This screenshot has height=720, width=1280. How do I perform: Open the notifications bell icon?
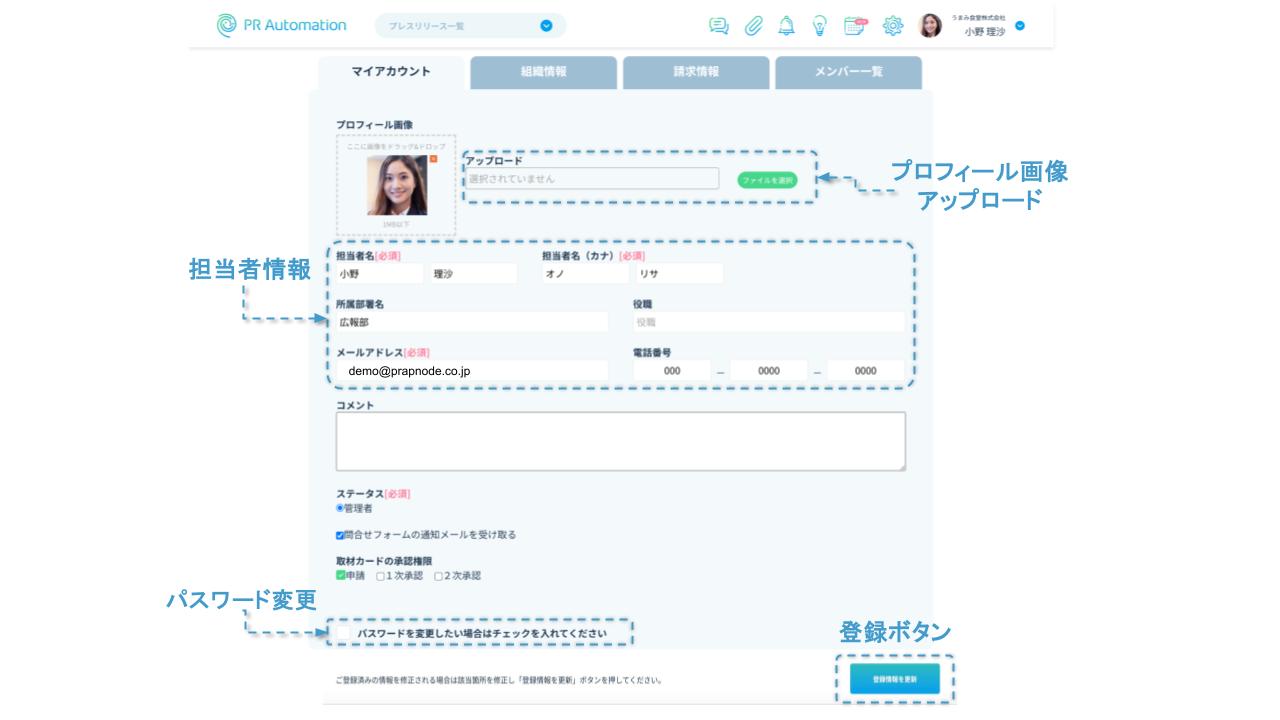pos(787,26)
